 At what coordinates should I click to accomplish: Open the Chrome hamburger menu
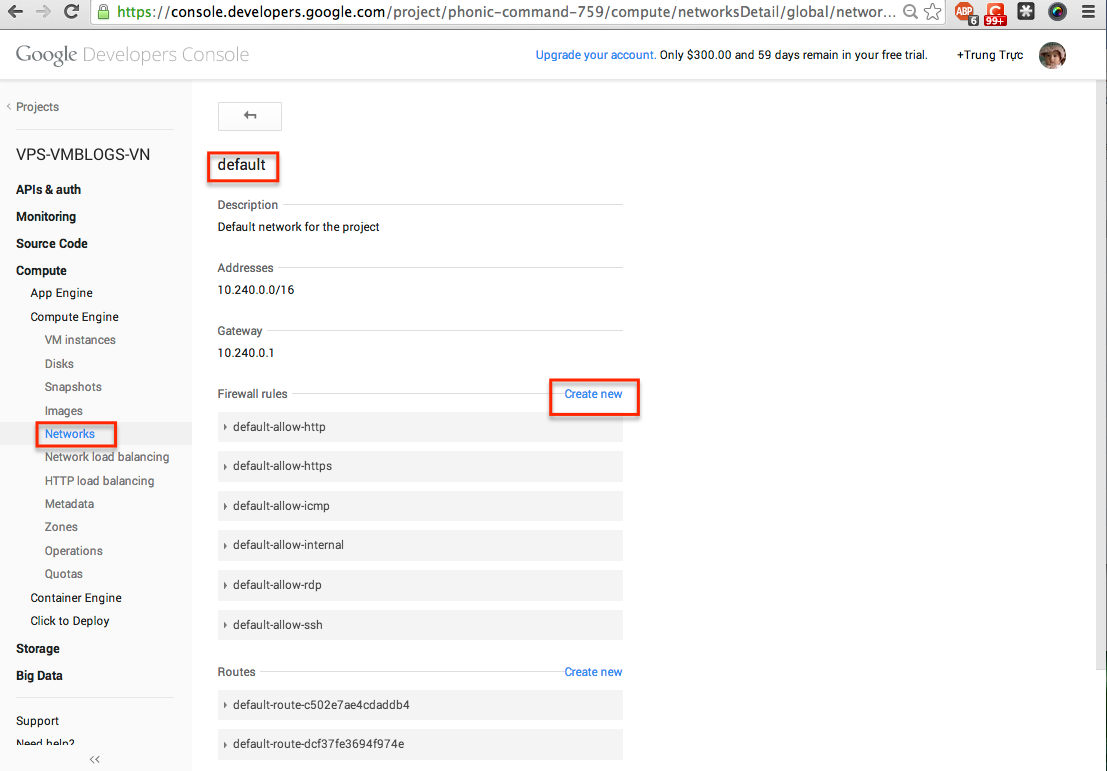(x=1088, y=13)
